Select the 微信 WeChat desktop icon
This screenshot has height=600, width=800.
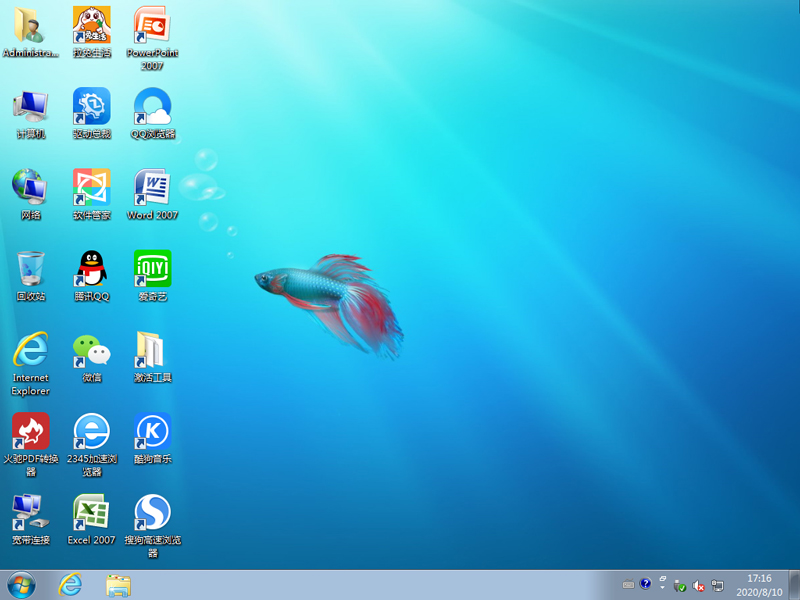(91, 350)
